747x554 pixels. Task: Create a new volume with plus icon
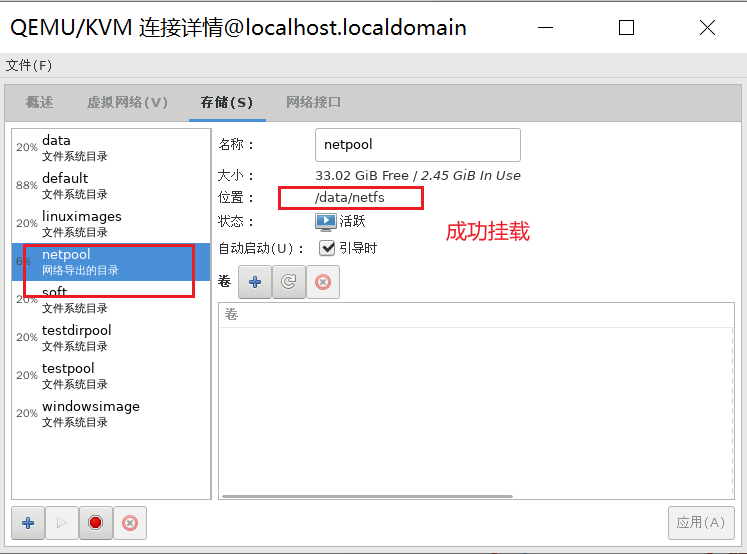click(255, 282)
